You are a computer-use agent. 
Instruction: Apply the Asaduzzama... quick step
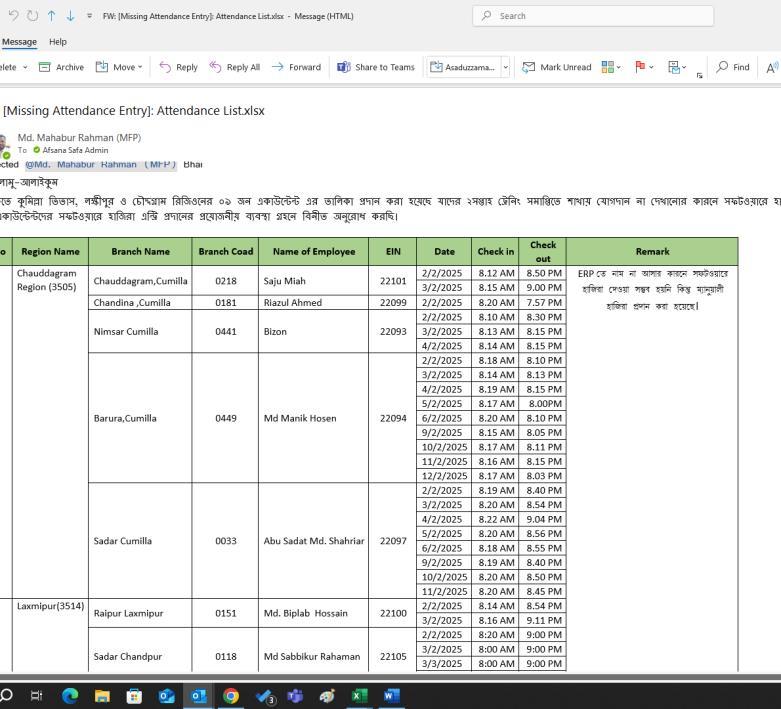(463, 67)
